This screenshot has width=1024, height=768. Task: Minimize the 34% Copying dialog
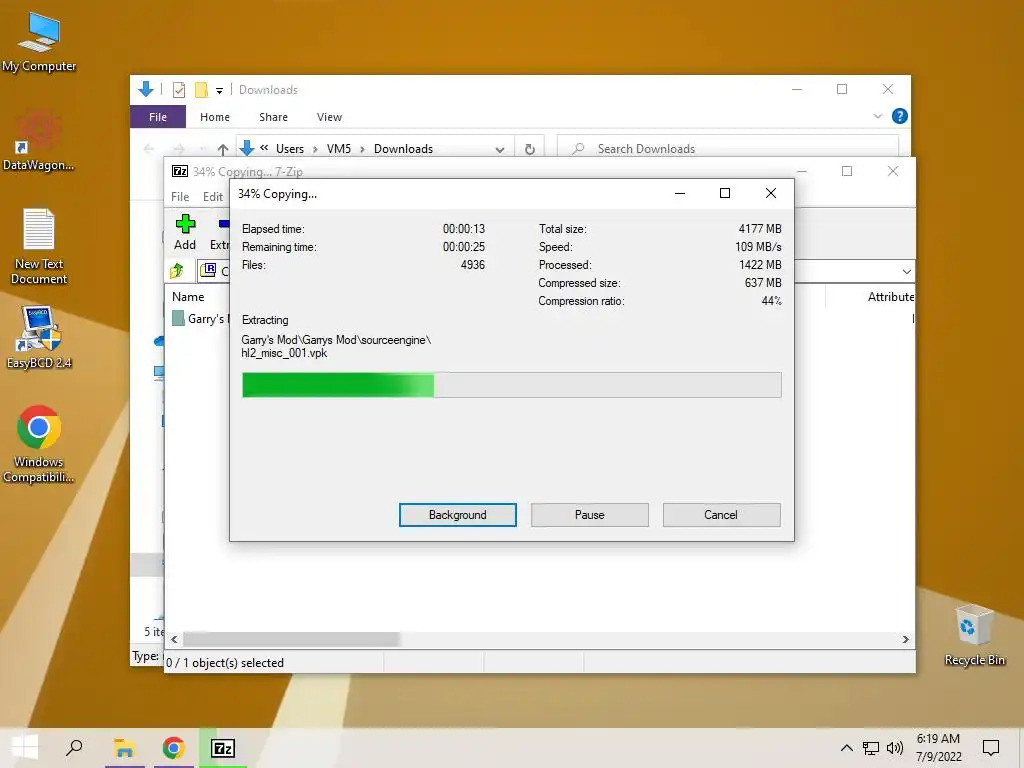pos(680,193)
